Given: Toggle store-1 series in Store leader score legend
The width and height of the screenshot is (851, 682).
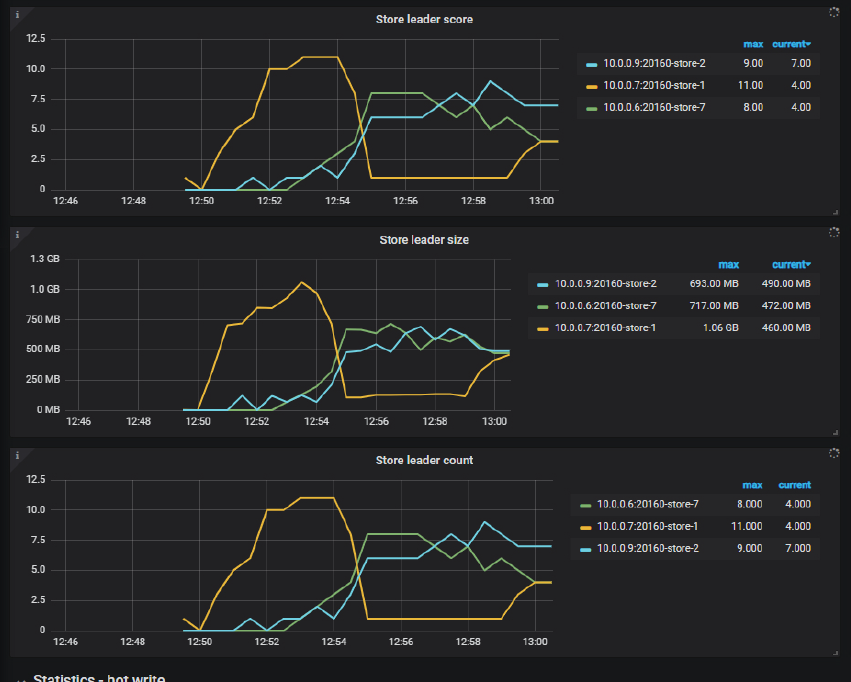Looking at the screenshot, I should pyautogui.click(x=654, y=86).
